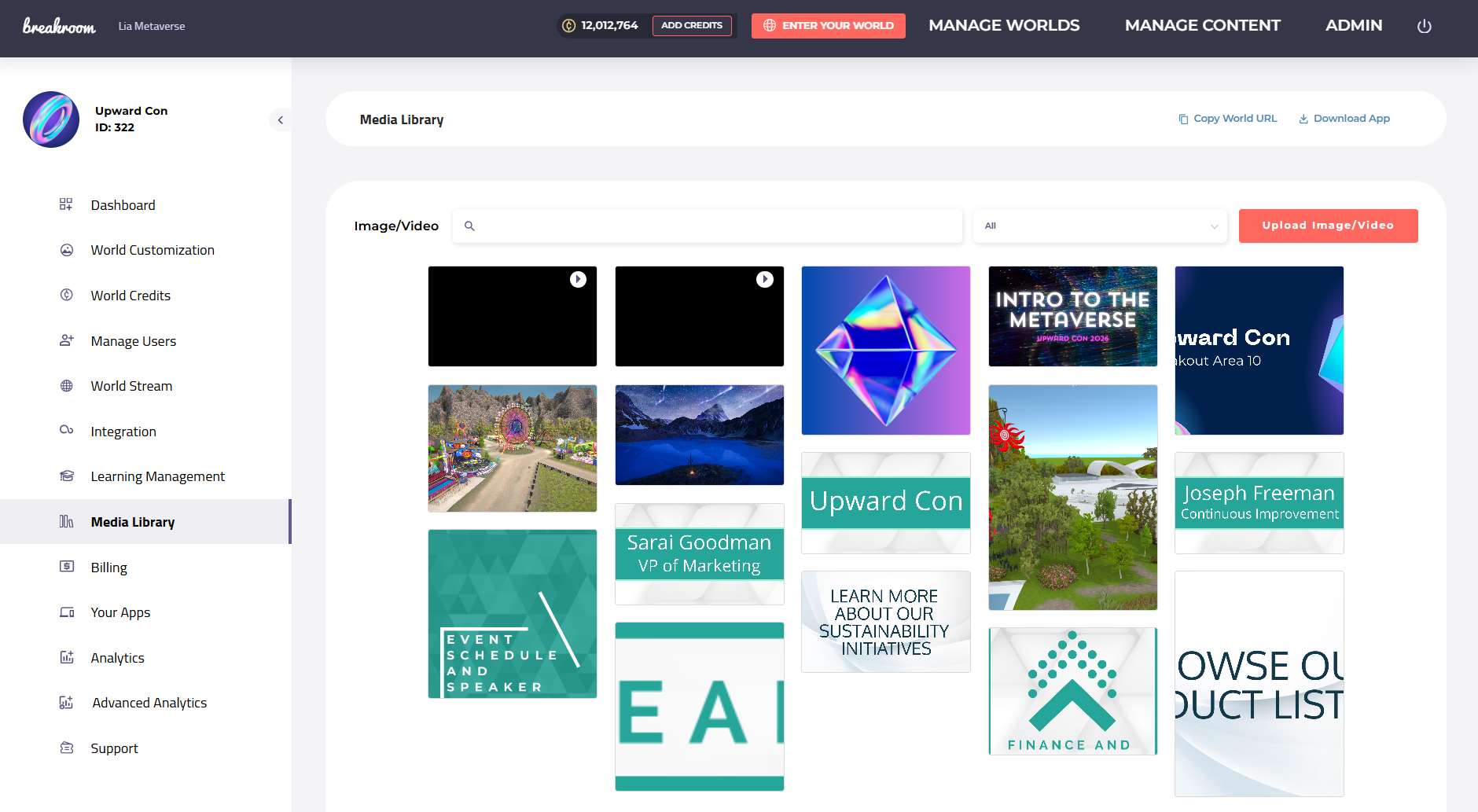Click the Advanced Analytics chart icon
1478x812 pixels.
(67, 702)
